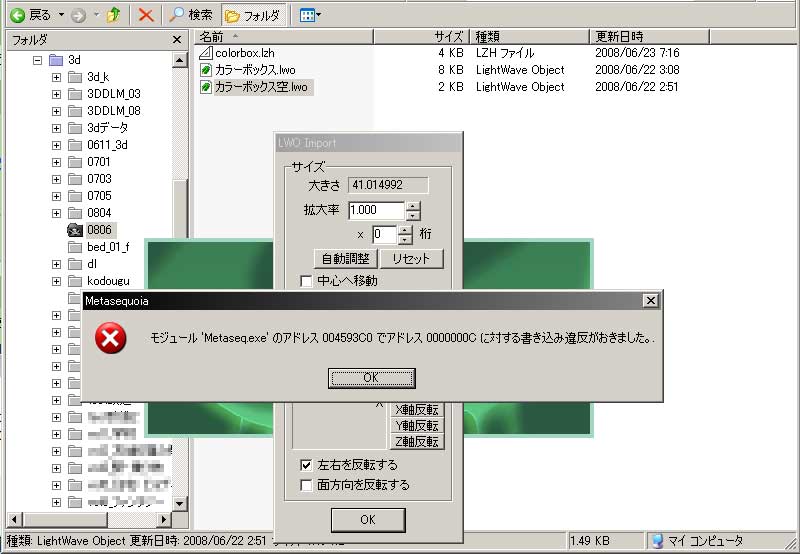The height and width of the screenshot is (554, 800).
Task: Enable the 面方向を反転する checkbox
Action: coord(306,485)
